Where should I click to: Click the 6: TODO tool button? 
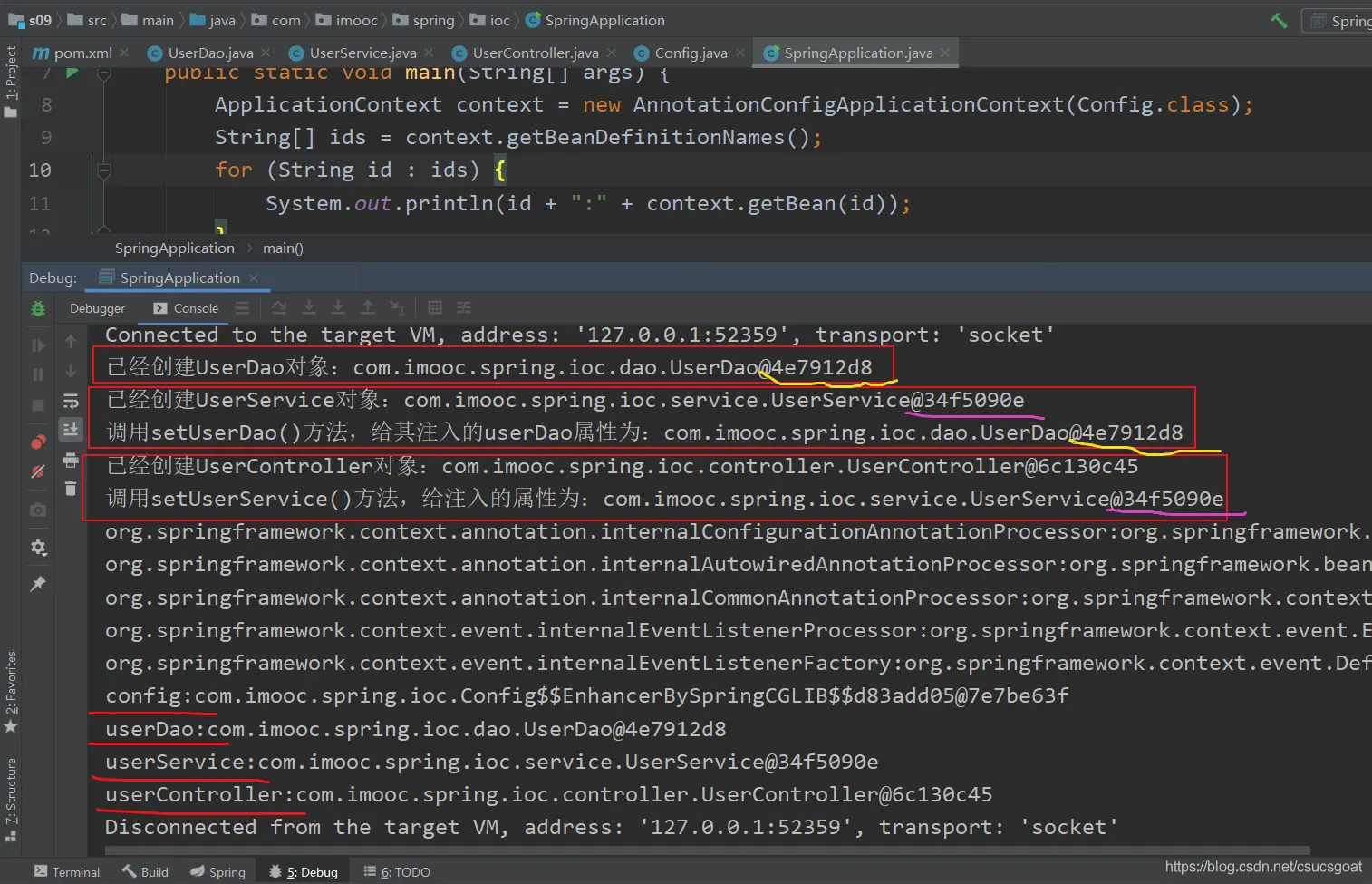397,871
